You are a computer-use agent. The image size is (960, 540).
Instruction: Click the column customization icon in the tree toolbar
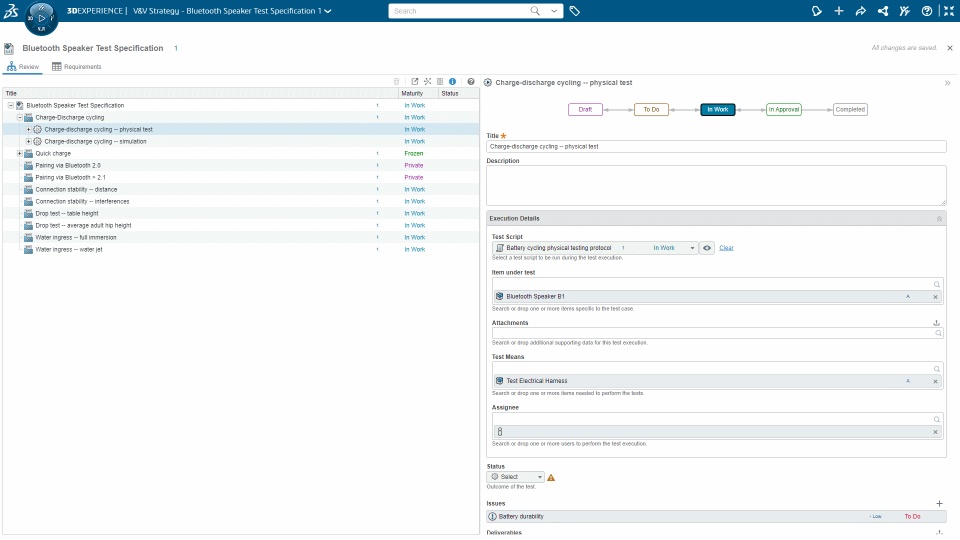click(x=440, y=81)
